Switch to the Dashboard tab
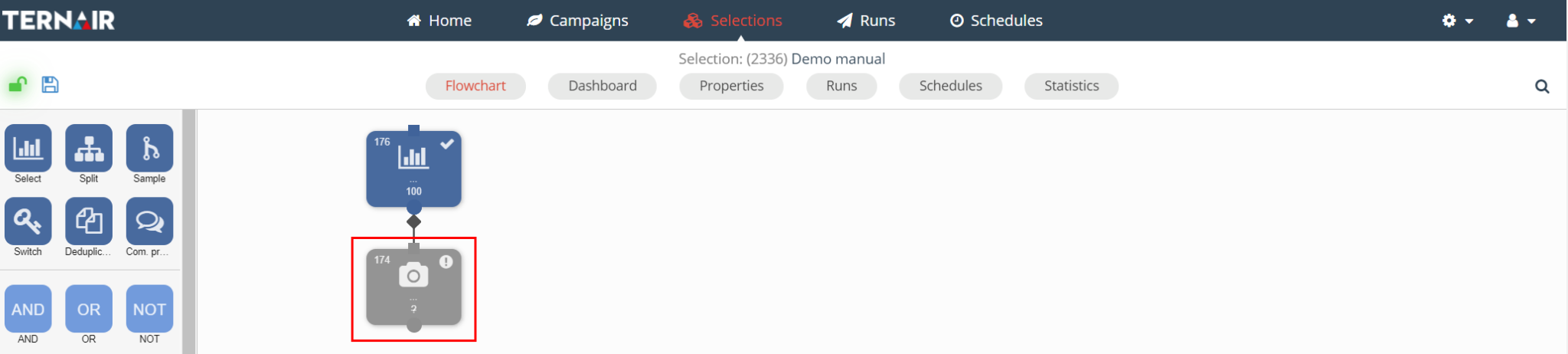1568x354 pixels. 602,86
